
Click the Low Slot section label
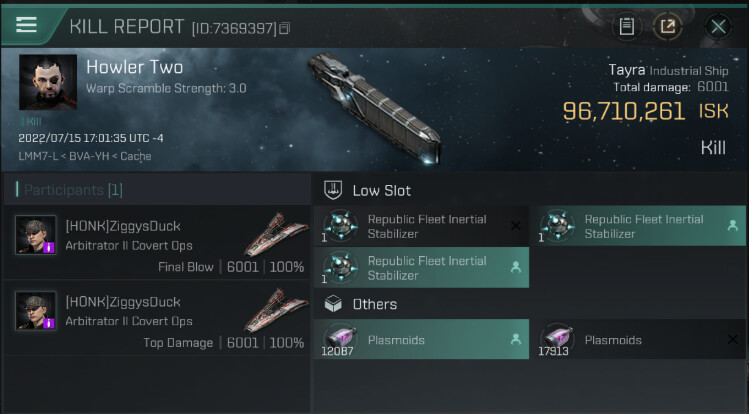(382, 190)
